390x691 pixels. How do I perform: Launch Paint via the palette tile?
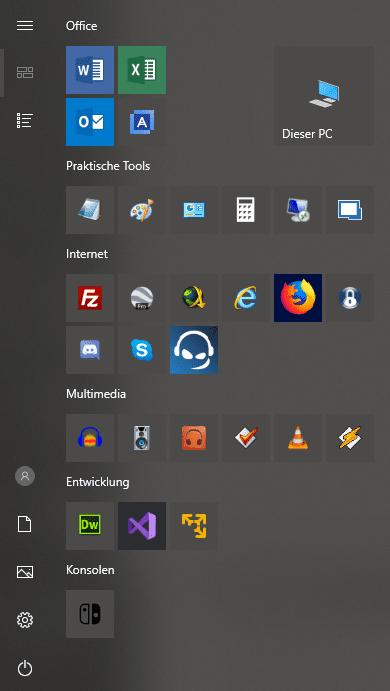(142, 210)
